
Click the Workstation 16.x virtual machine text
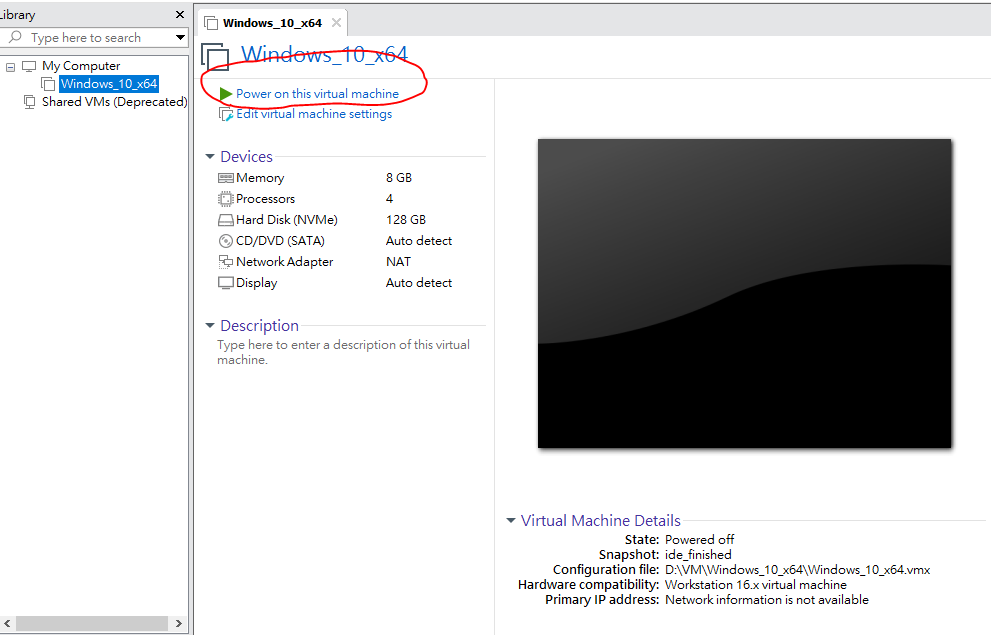(x=756, y=585)
